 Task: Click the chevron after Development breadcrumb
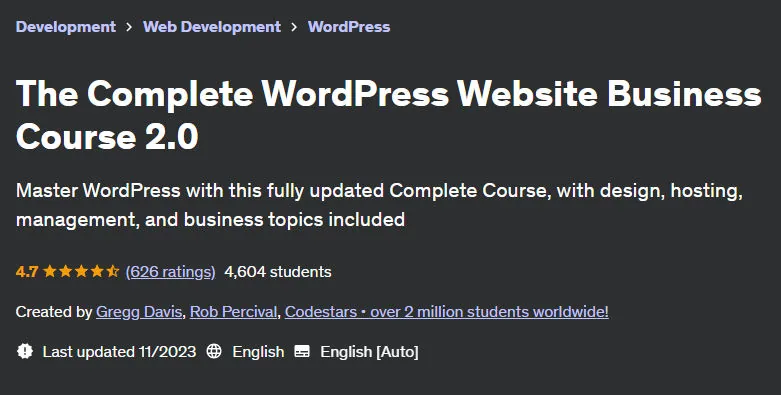coord(130,27)
